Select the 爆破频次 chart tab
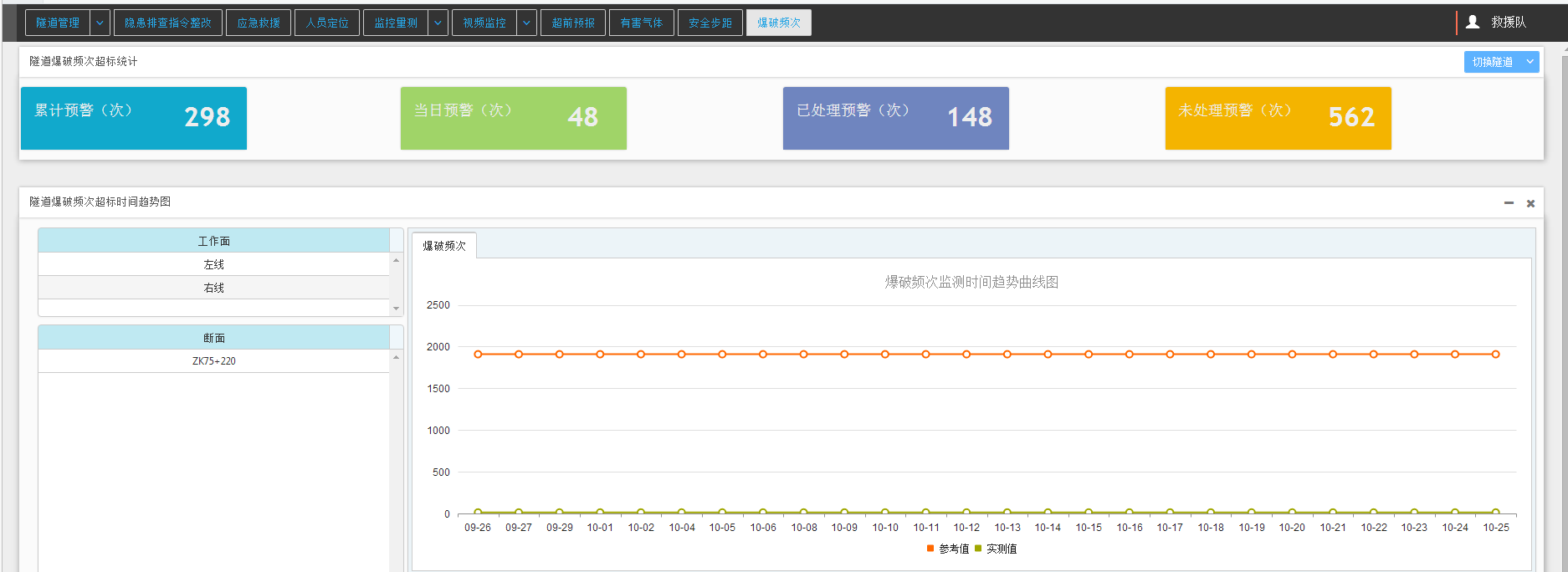Image resolution: width=1568 pixels, height=572 pixels. pos(443,246)
